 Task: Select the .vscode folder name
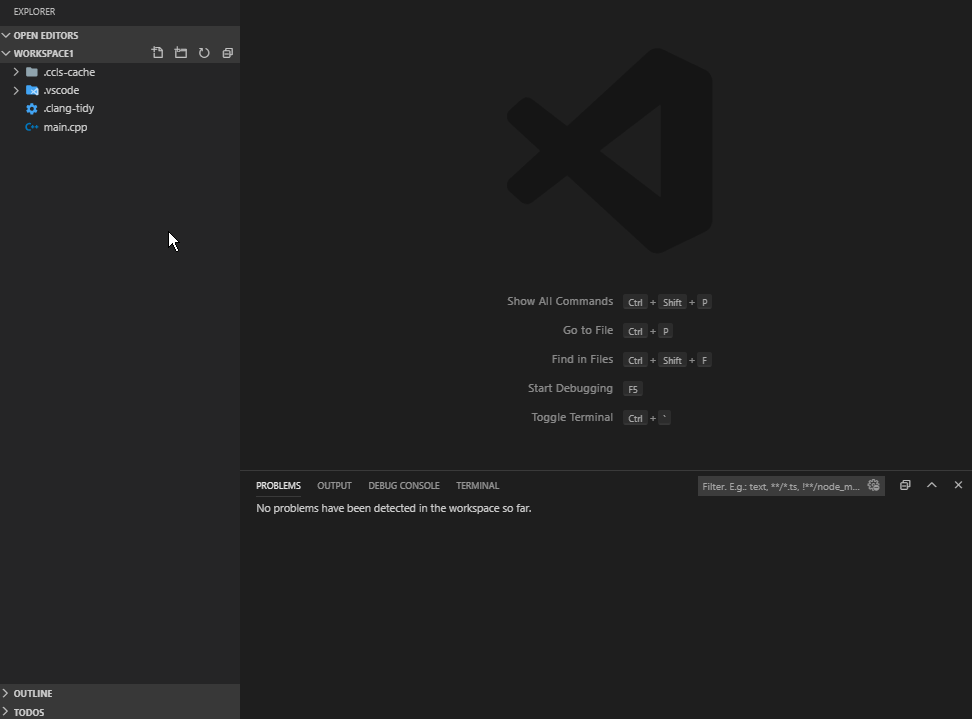coord(61,90)
